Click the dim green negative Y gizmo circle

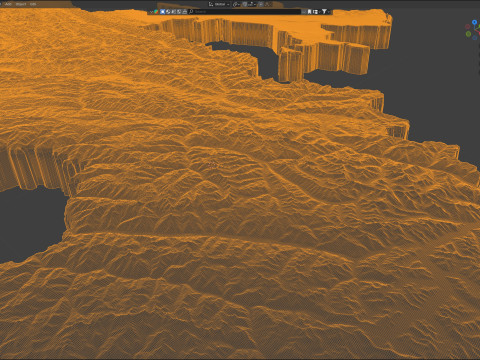pos(468,34)
